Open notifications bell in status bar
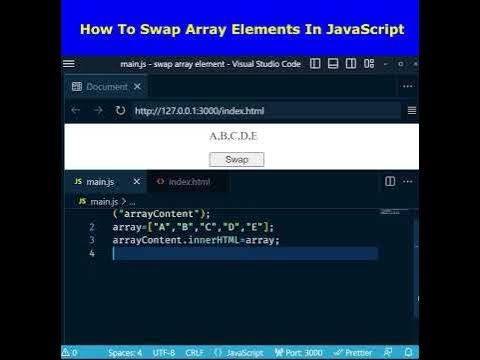Viewport: 480px width, 360px height. coord(408,352)
